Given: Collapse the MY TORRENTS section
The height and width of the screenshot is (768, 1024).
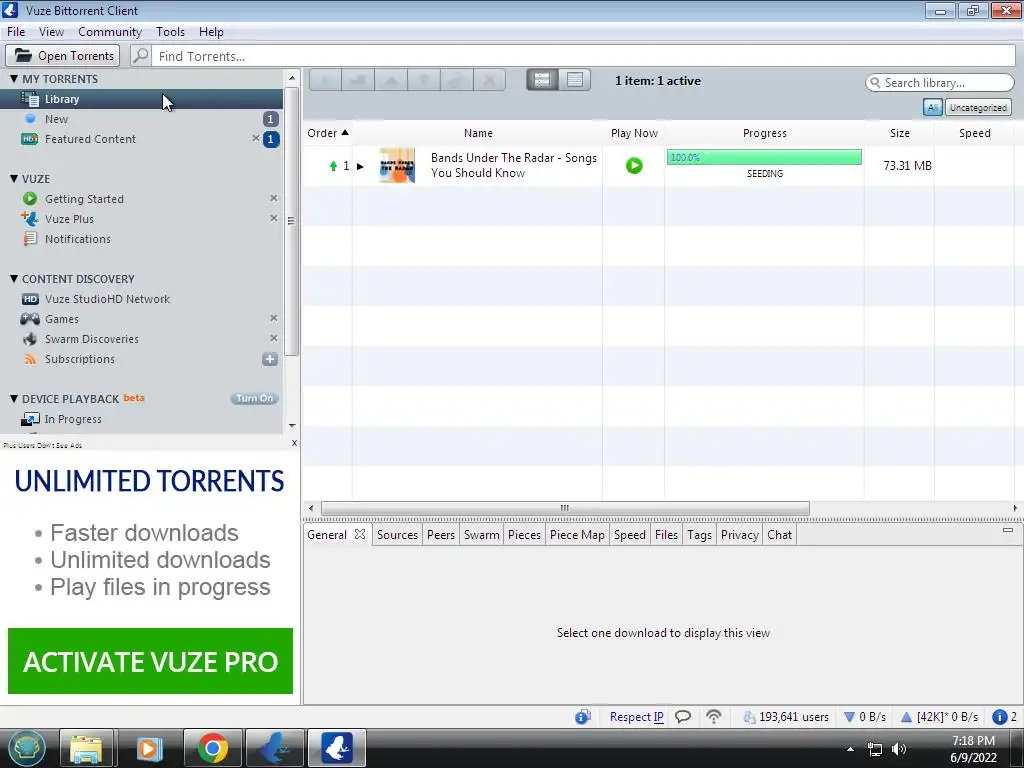Looking at the screenshot, I should (14, 79).
